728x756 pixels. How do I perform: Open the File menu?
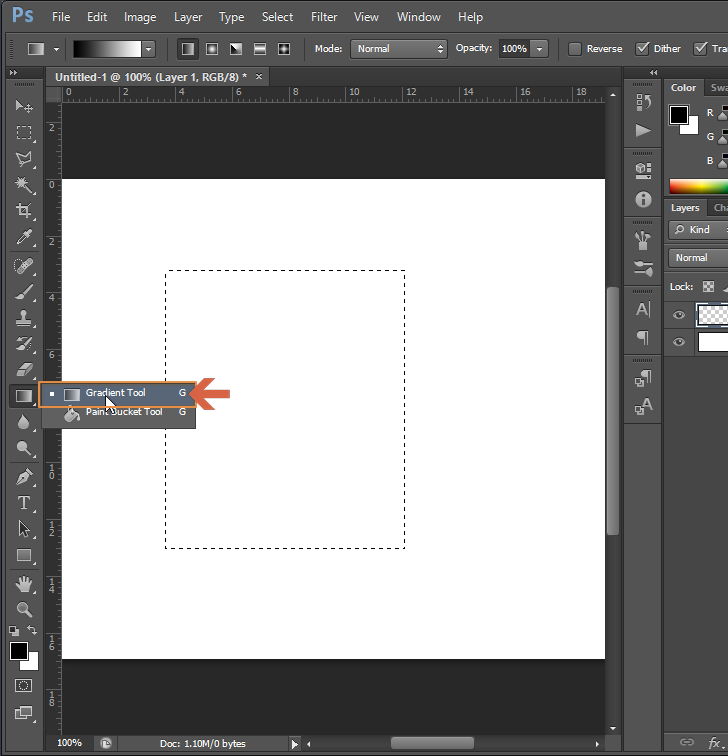(61, 17)
